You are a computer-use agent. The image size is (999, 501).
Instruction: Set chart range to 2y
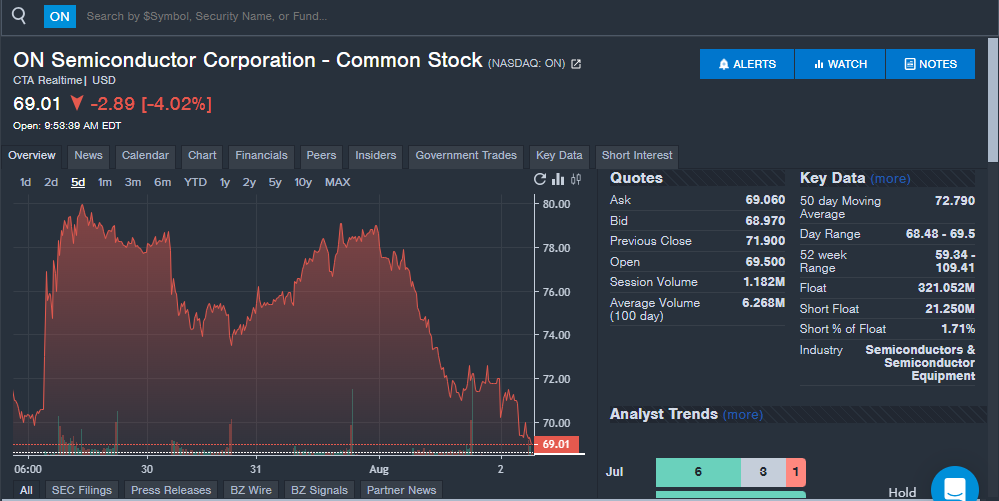pyautogui.click(x=249, y=182)
